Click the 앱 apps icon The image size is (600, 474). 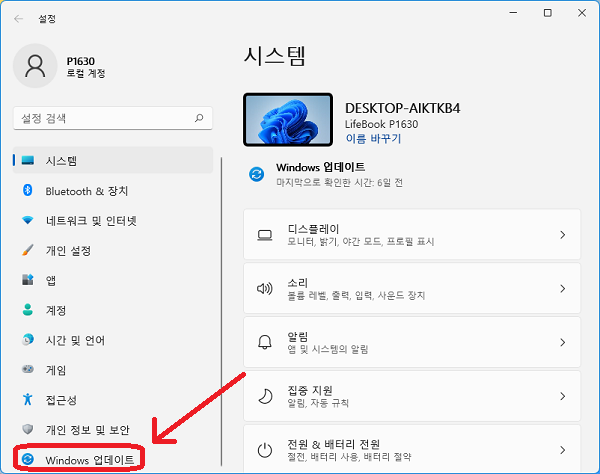pyautogui.click(x=28, y=280)
